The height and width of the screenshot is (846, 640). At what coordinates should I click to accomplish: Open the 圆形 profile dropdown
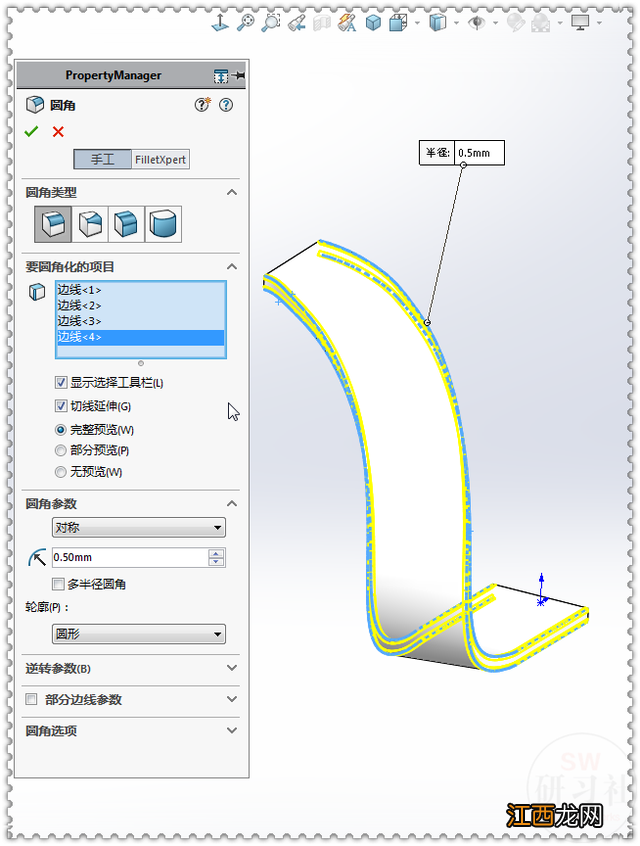coord(139,634)
